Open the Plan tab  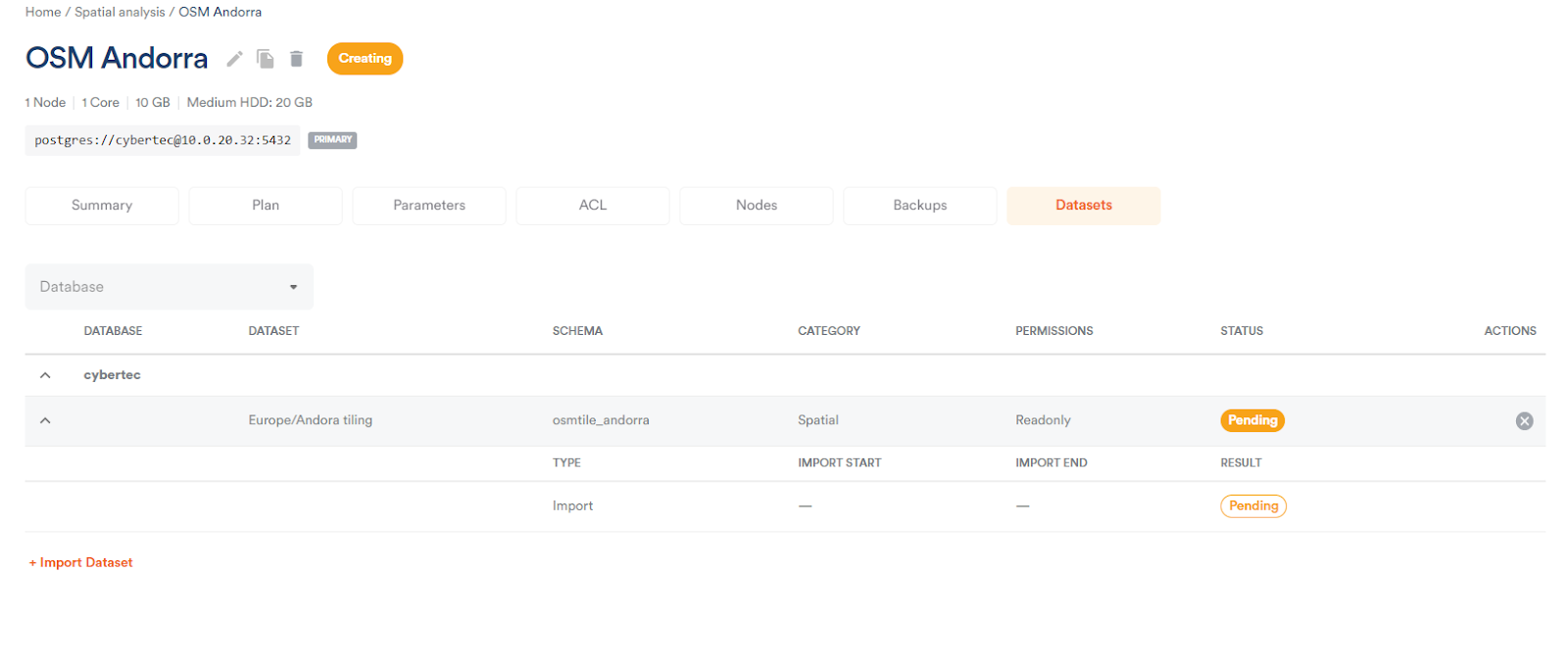coord(266,206)
